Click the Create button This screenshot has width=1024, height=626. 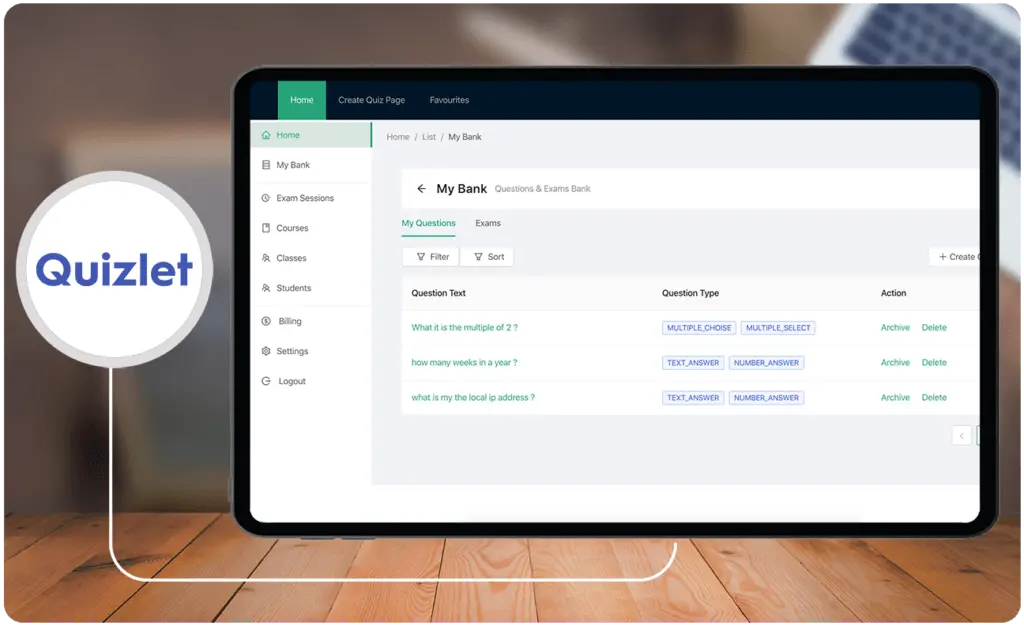coord(955,257)
